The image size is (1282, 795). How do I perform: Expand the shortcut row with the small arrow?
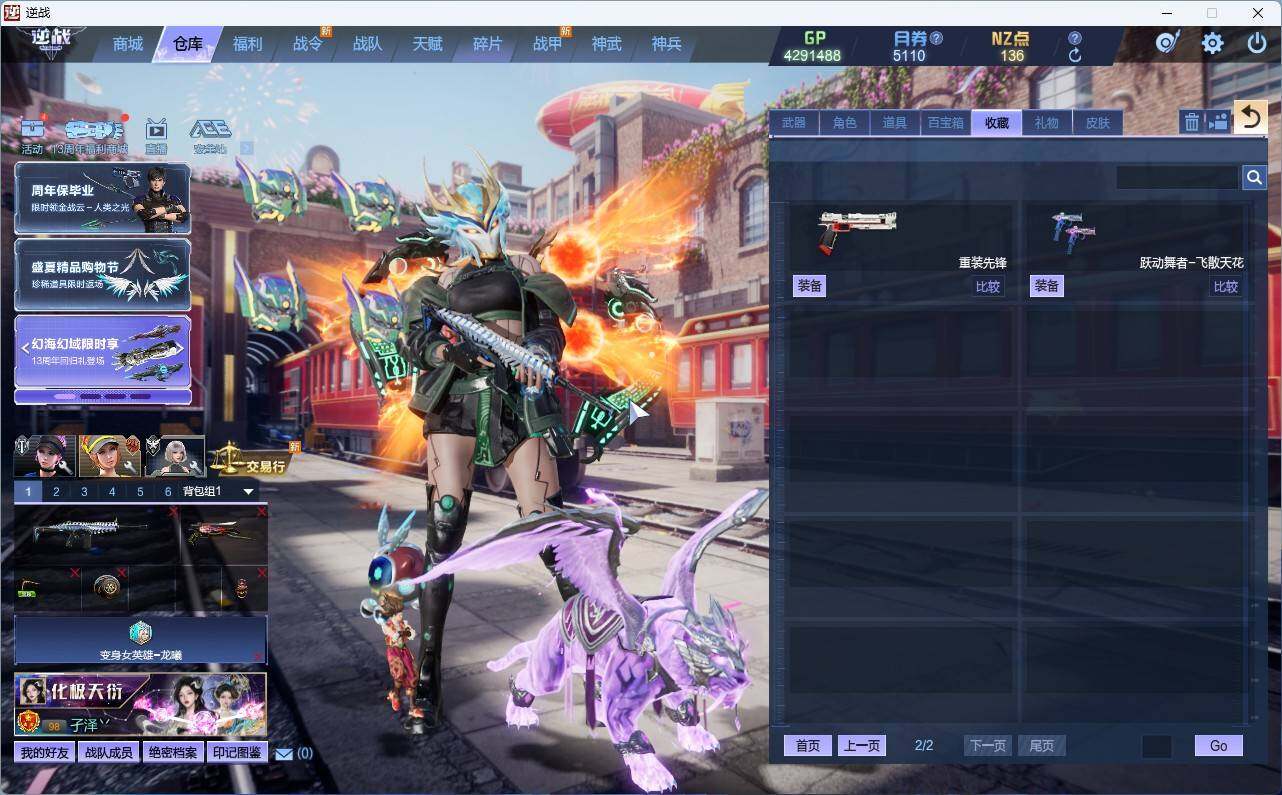247,148
